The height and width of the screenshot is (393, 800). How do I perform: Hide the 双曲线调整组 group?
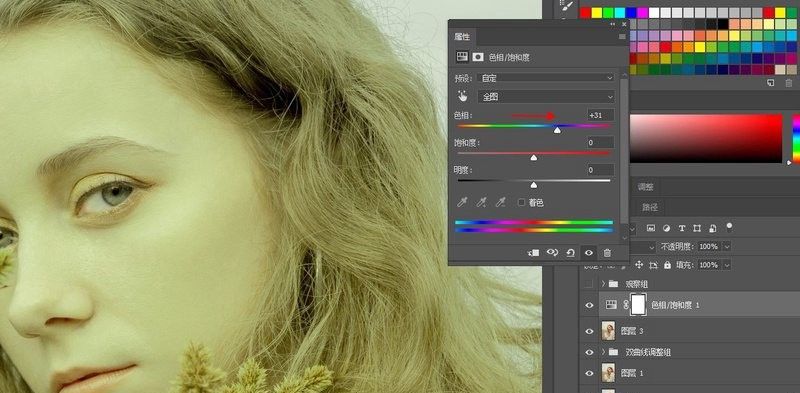589,352
